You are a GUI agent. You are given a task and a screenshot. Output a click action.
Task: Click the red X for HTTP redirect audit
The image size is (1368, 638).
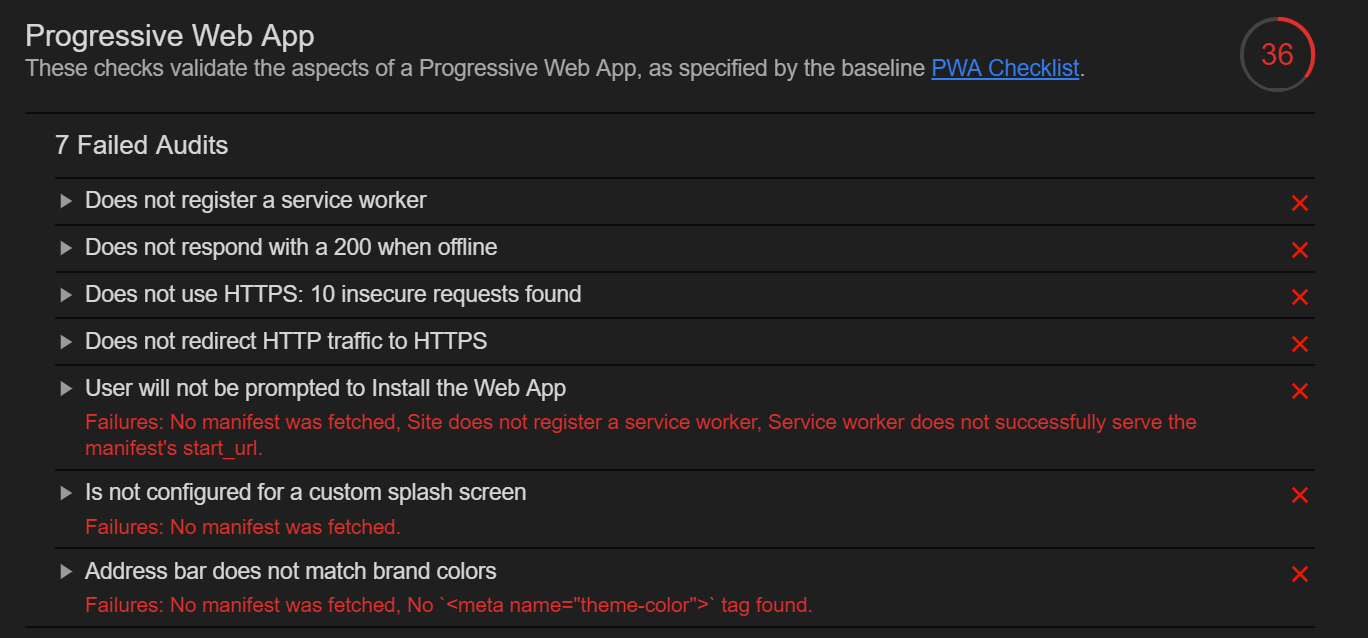pos(1299,343)
